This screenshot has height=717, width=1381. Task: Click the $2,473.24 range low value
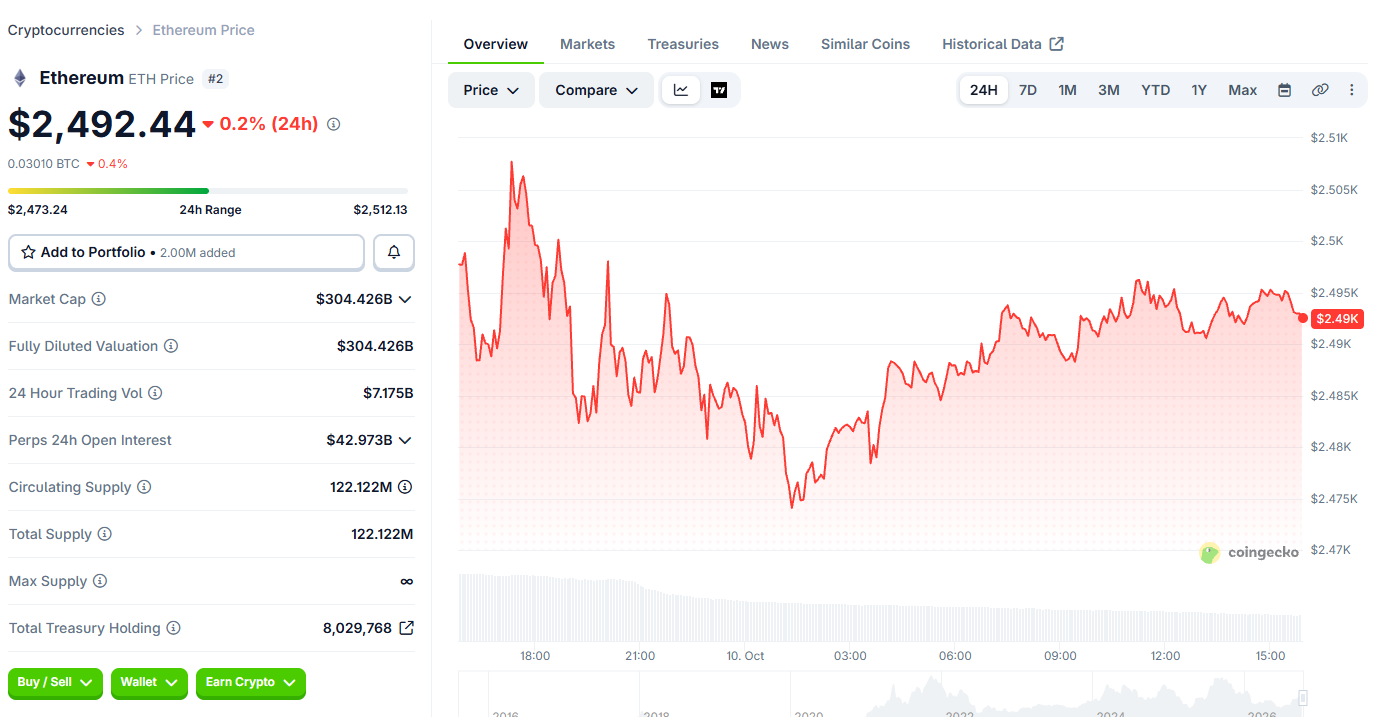(38, 210)
